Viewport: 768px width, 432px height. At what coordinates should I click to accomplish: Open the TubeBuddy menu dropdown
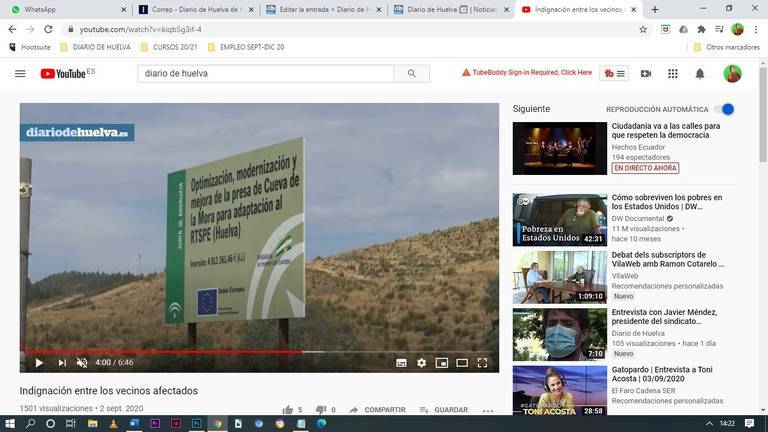614,73
